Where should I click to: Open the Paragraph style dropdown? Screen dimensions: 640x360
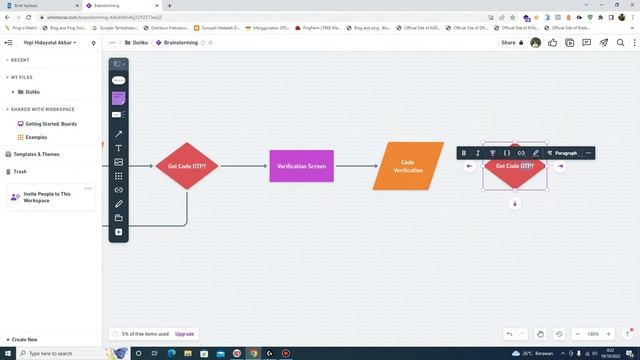(562, 153)
